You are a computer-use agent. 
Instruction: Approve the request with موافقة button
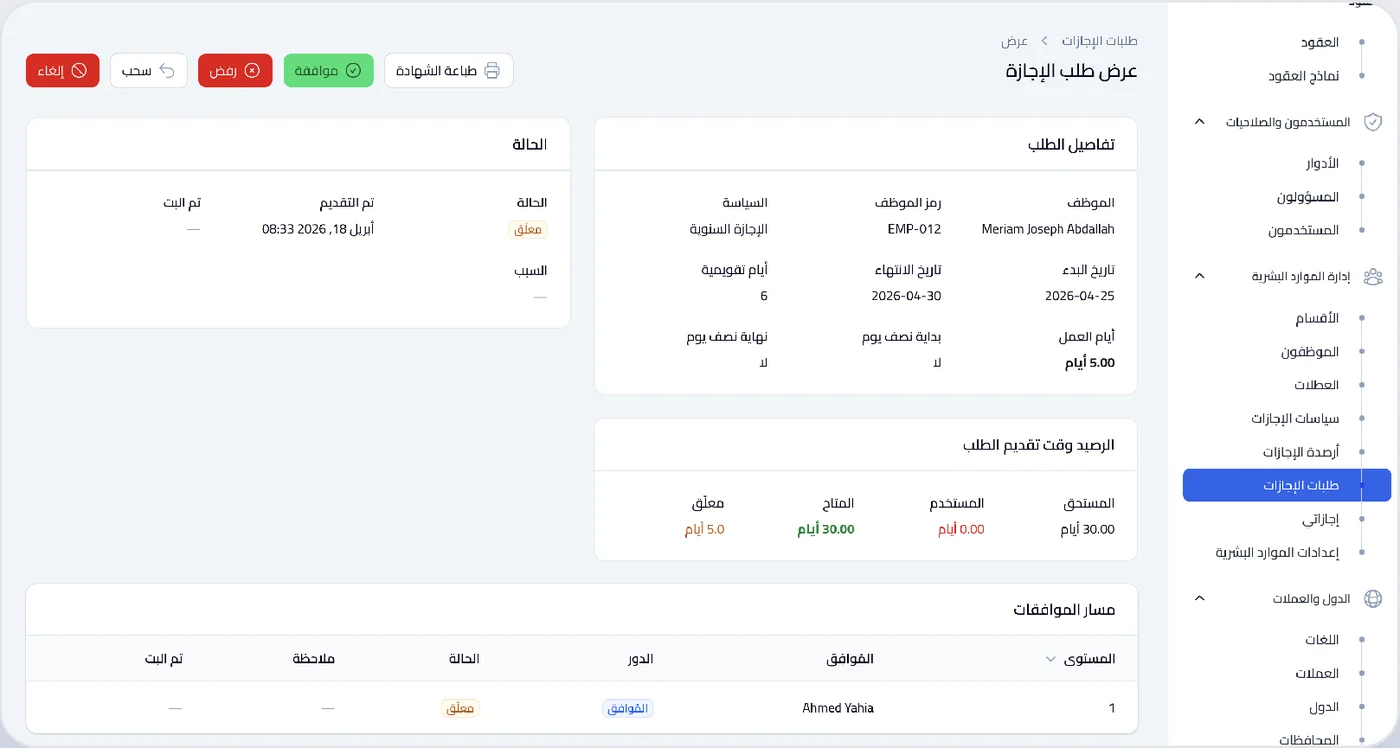click(x=328, y=71)
